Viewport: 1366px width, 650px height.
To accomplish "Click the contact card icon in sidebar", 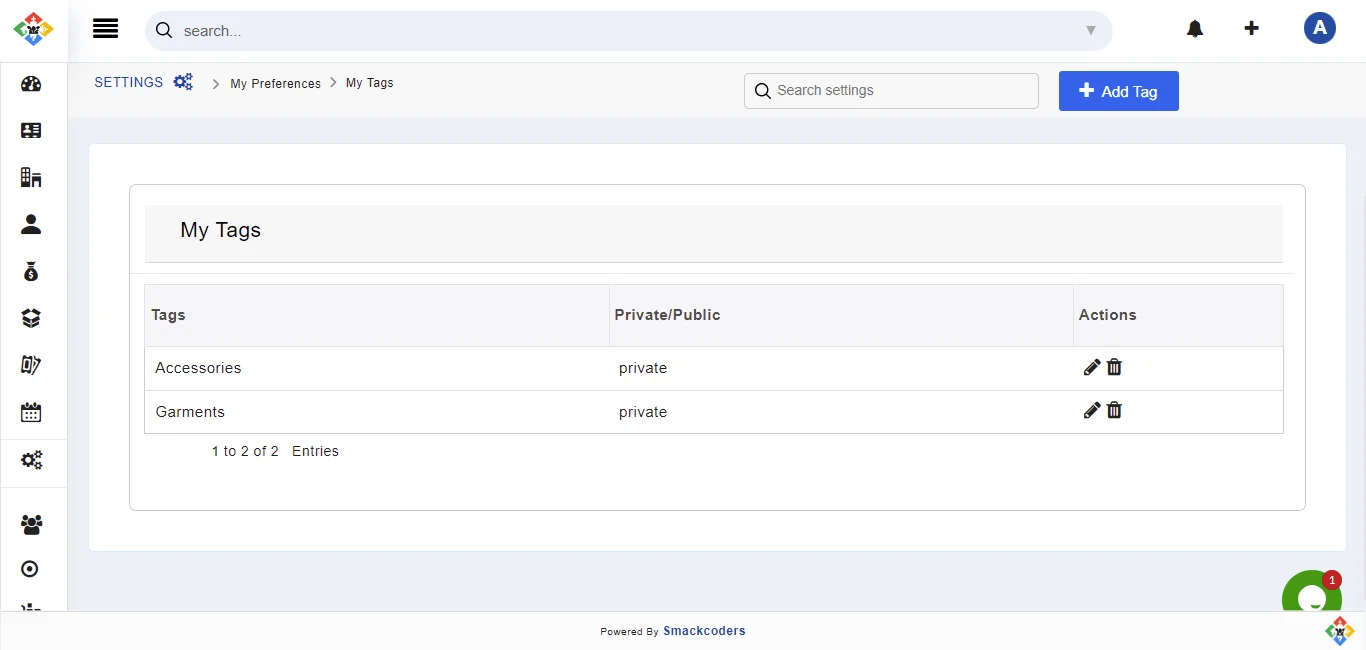I will (x=31, y=131).
